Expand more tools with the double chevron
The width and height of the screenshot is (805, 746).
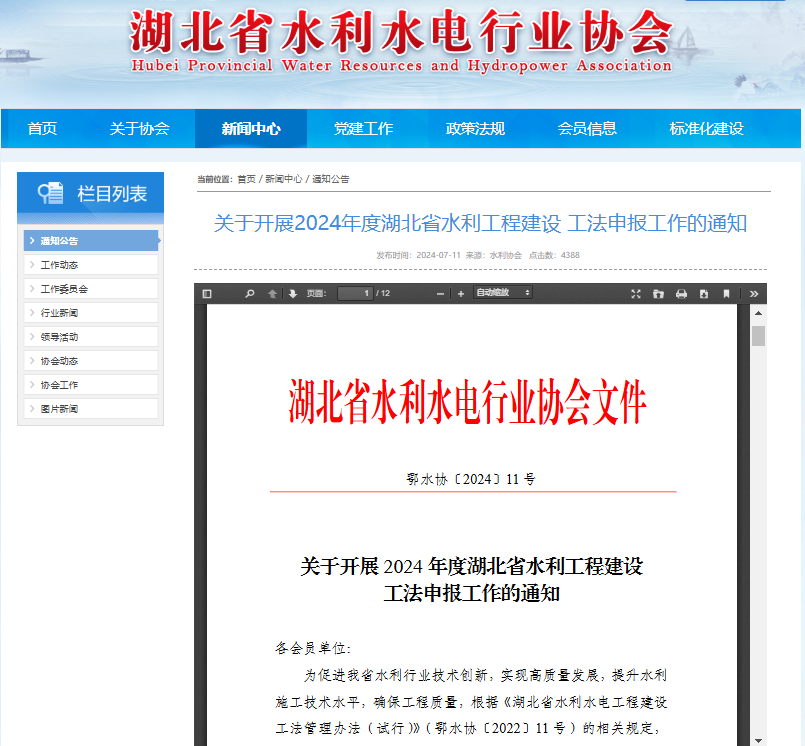[753, 293]
